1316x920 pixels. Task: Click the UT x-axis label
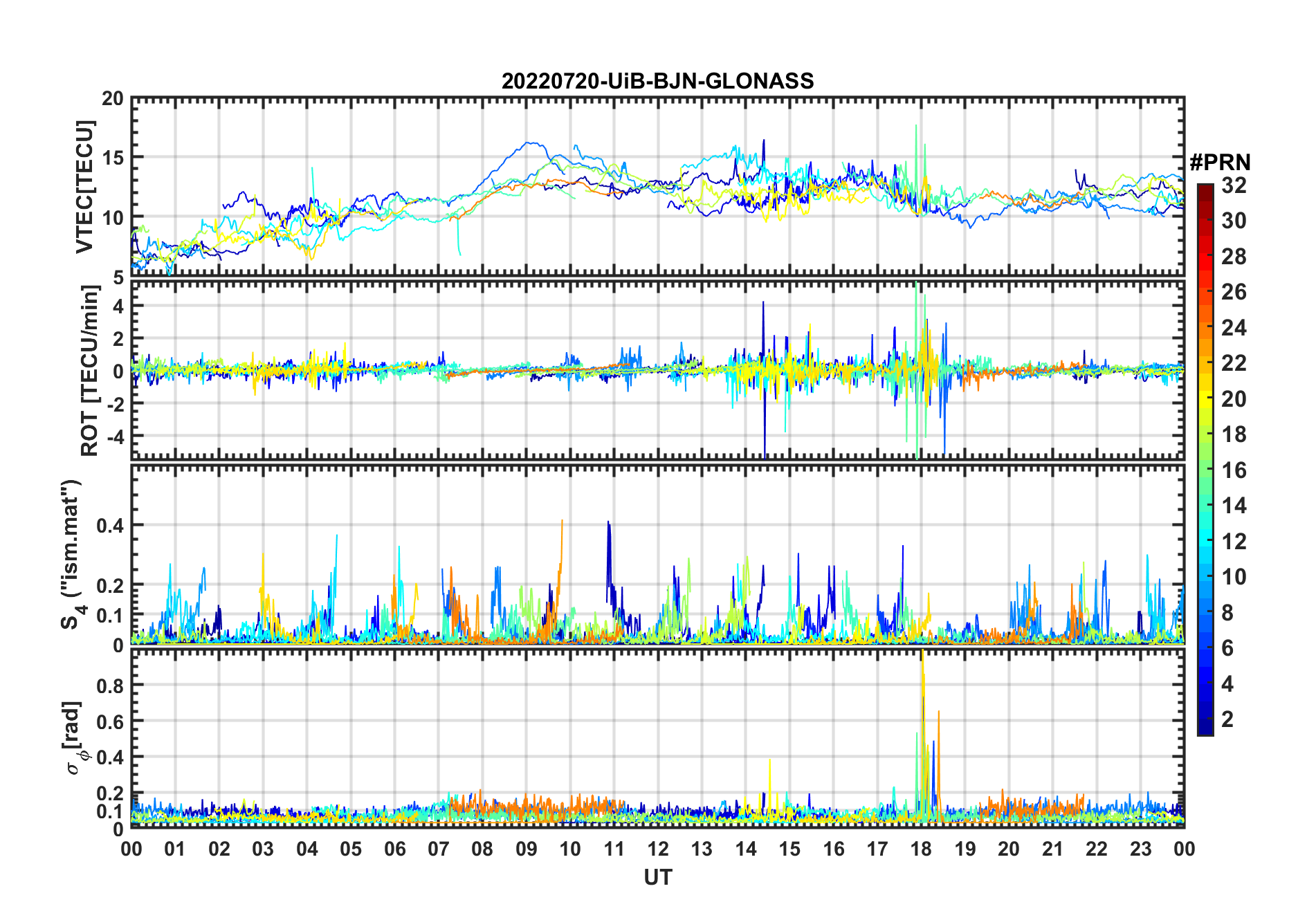pos(658,877)
